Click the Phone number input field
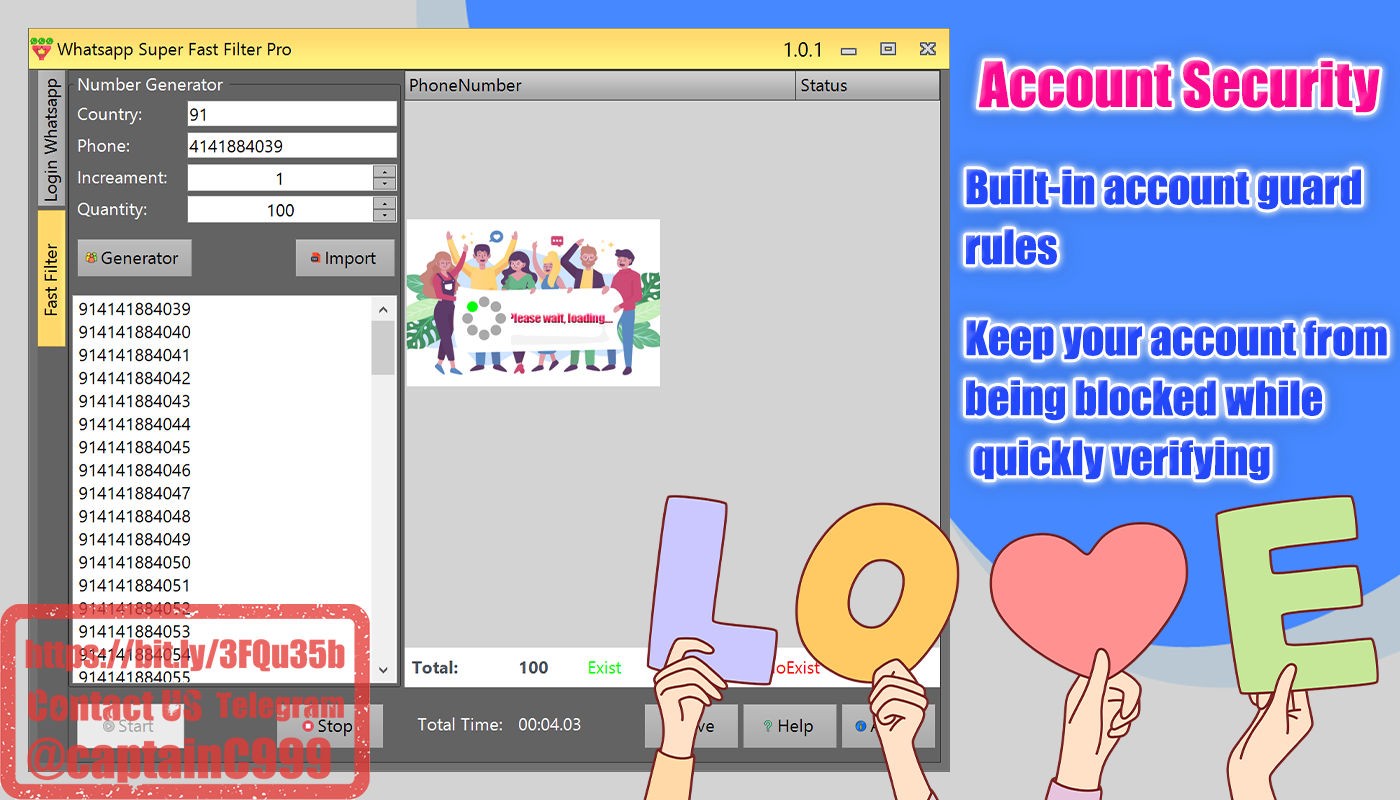The width and height of the screenshot is (1400, 800). pos(292,146)
